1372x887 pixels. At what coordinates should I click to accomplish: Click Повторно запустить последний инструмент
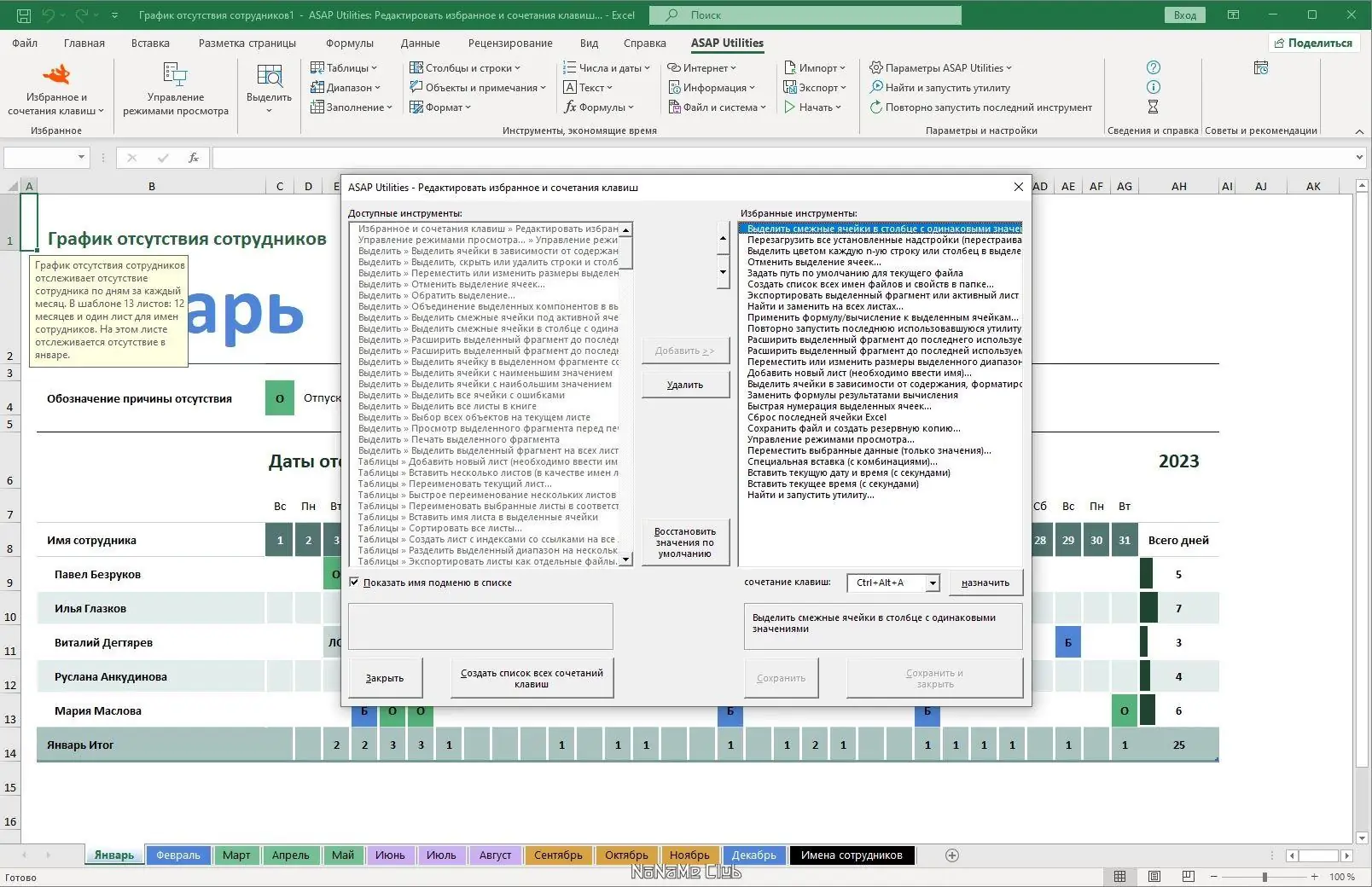coord(980,107)
